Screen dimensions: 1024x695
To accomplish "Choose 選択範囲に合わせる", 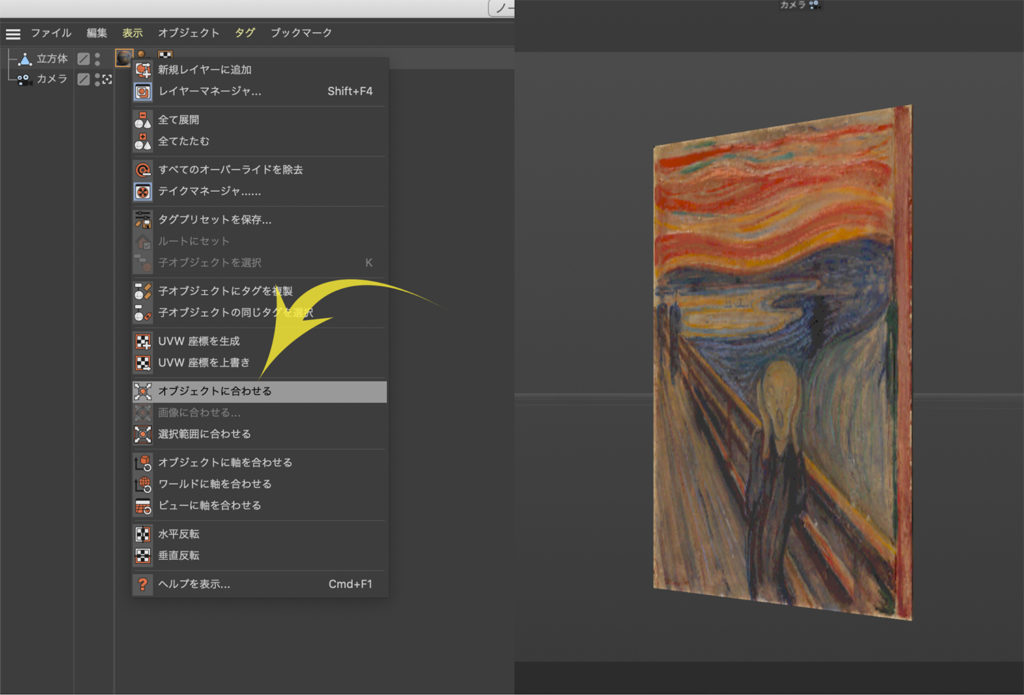I will click(260, 434).
